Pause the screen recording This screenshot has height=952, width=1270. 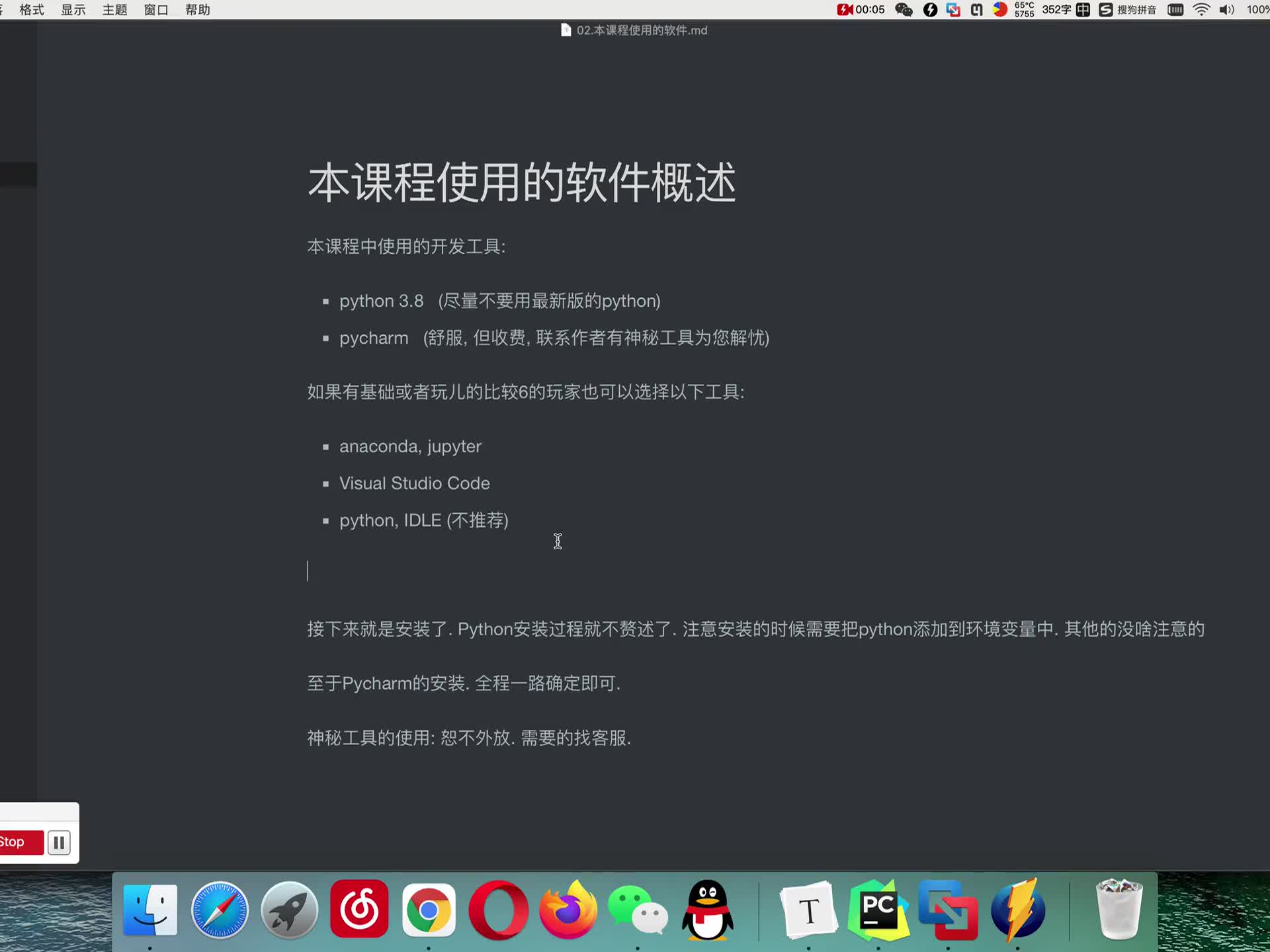[x=59, y=843]
